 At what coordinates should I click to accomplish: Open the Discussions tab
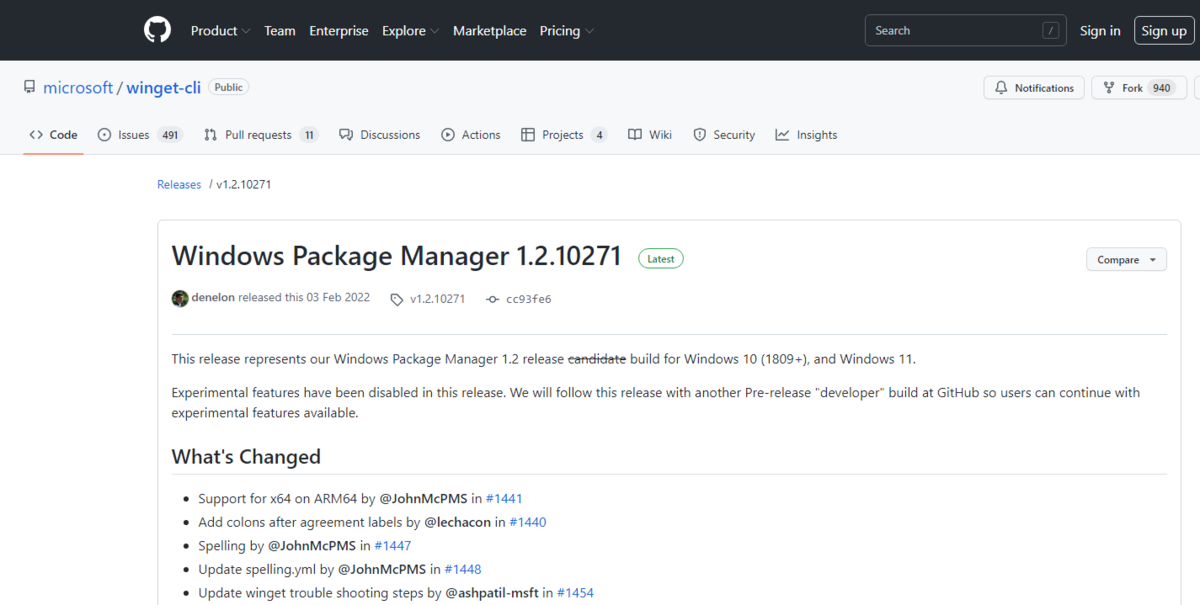pyautogui.click(x=380, y=135)
